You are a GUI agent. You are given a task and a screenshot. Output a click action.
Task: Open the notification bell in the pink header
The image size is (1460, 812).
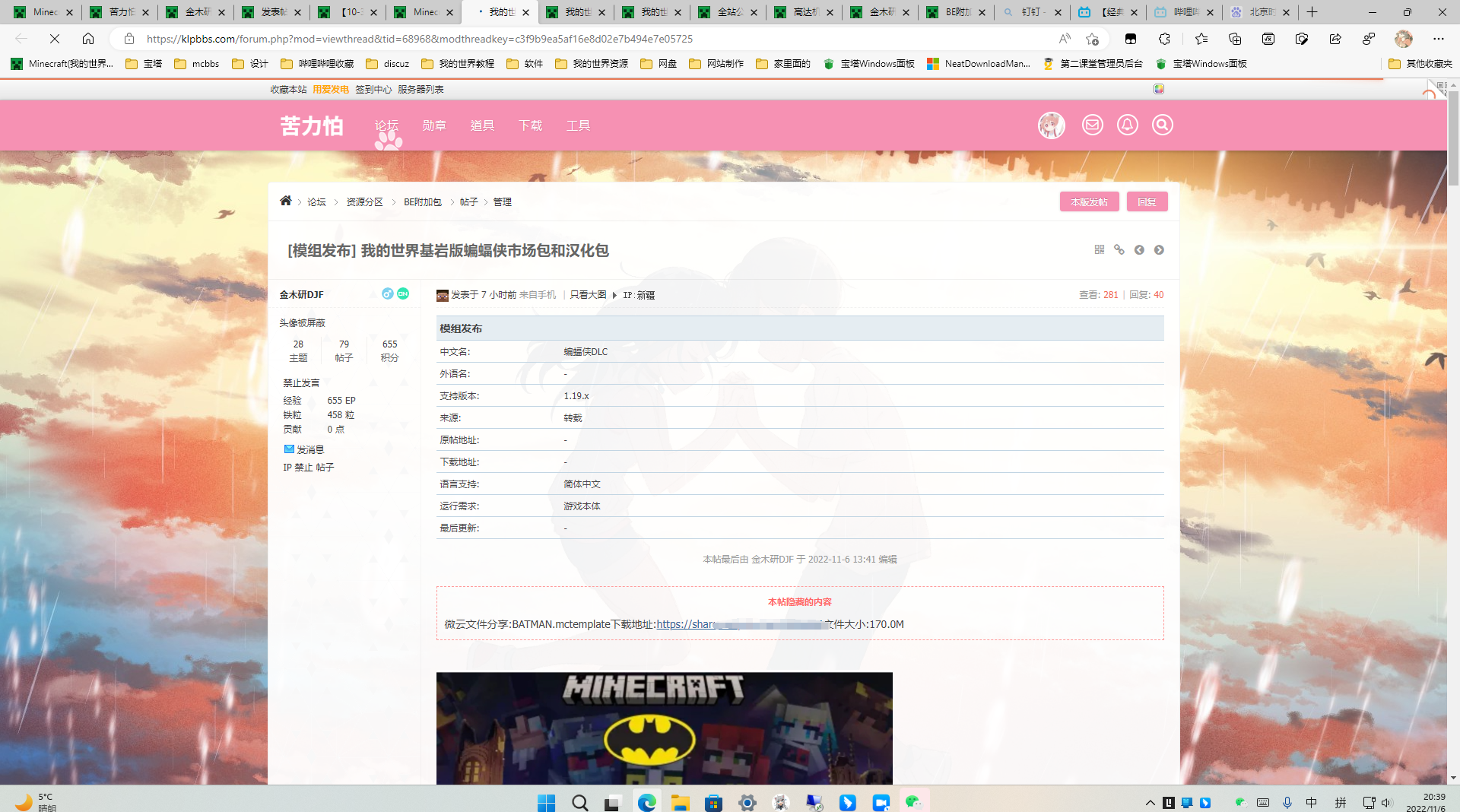coord(1128,125)
